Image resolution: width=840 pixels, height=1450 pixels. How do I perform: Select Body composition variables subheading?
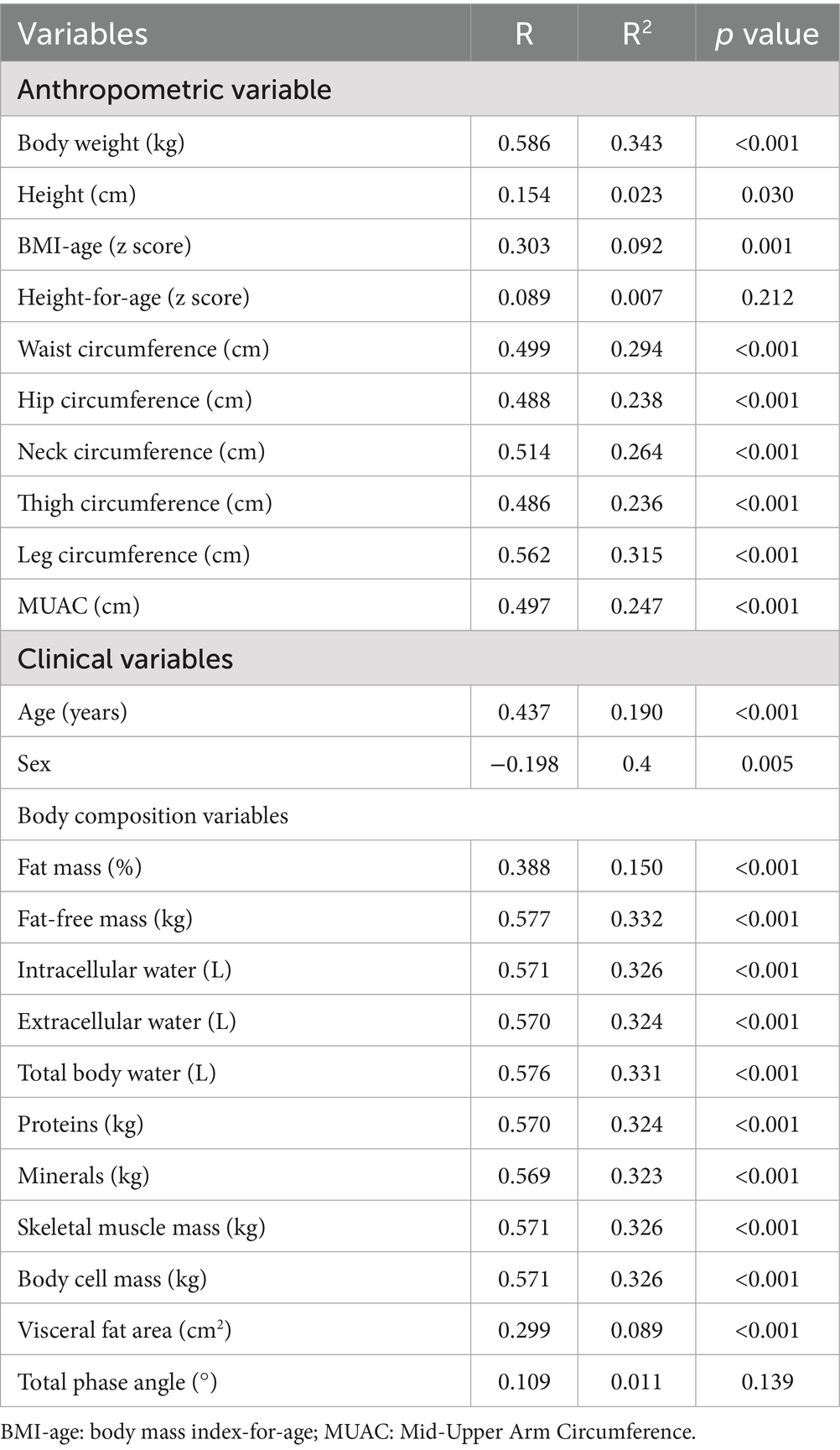click(x=153, y=815)
